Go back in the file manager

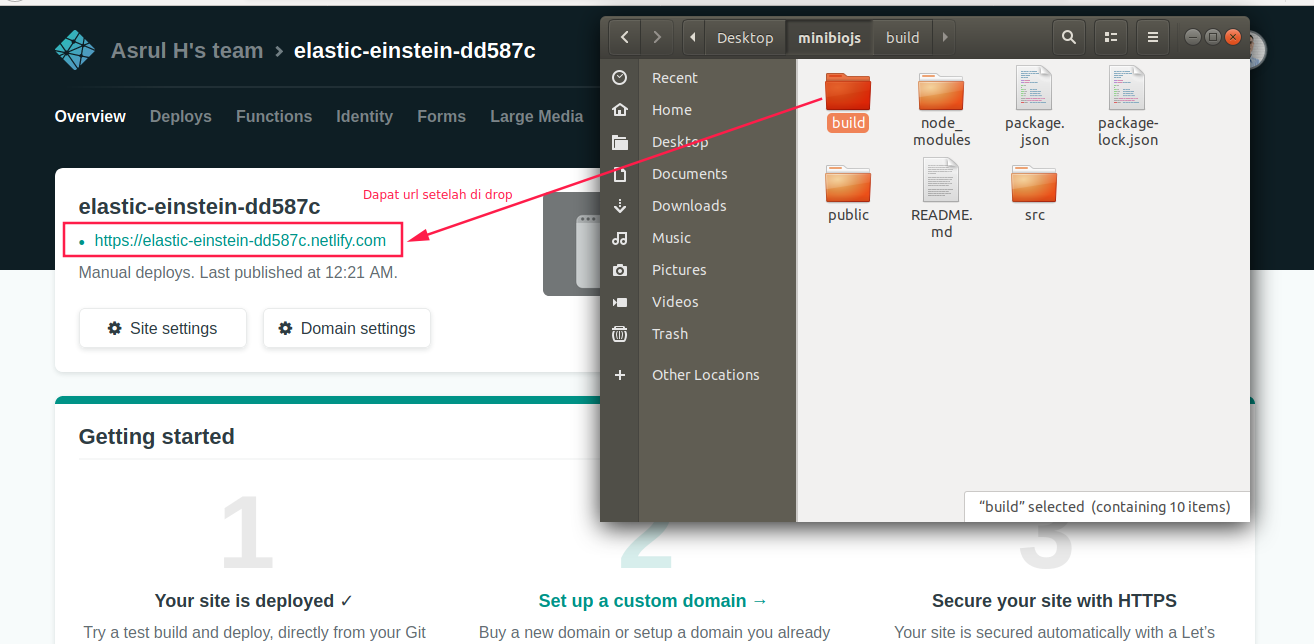point(624,38)
